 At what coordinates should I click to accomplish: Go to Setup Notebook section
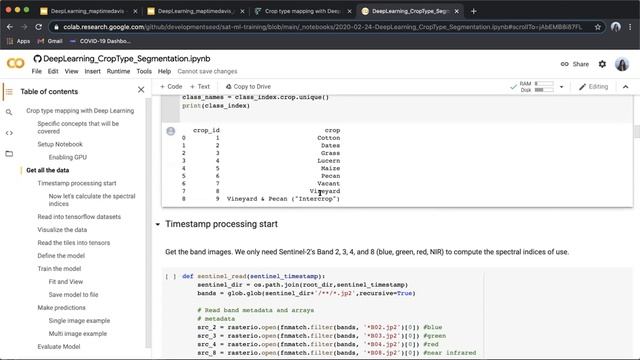pyautogui.click(x=60, y=144)
